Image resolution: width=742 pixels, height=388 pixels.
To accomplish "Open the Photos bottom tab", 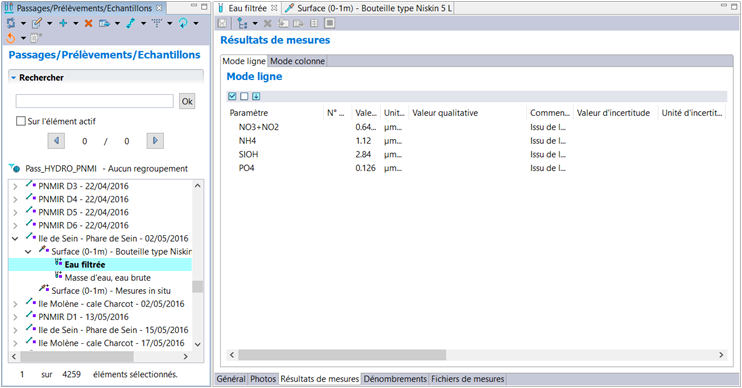I will 263,379.
